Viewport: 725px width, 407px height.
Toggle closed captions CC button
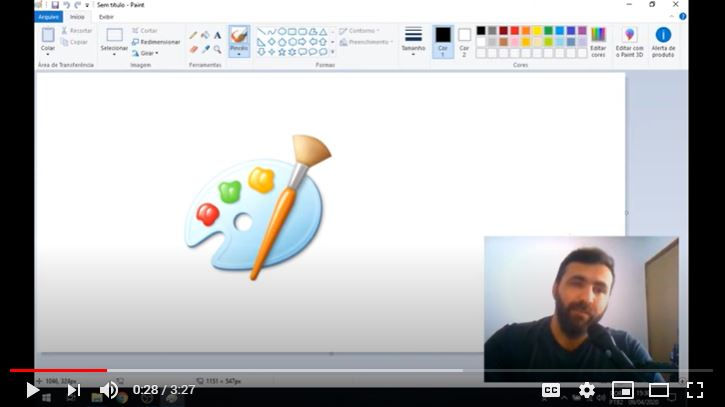(x=551, y=390)
